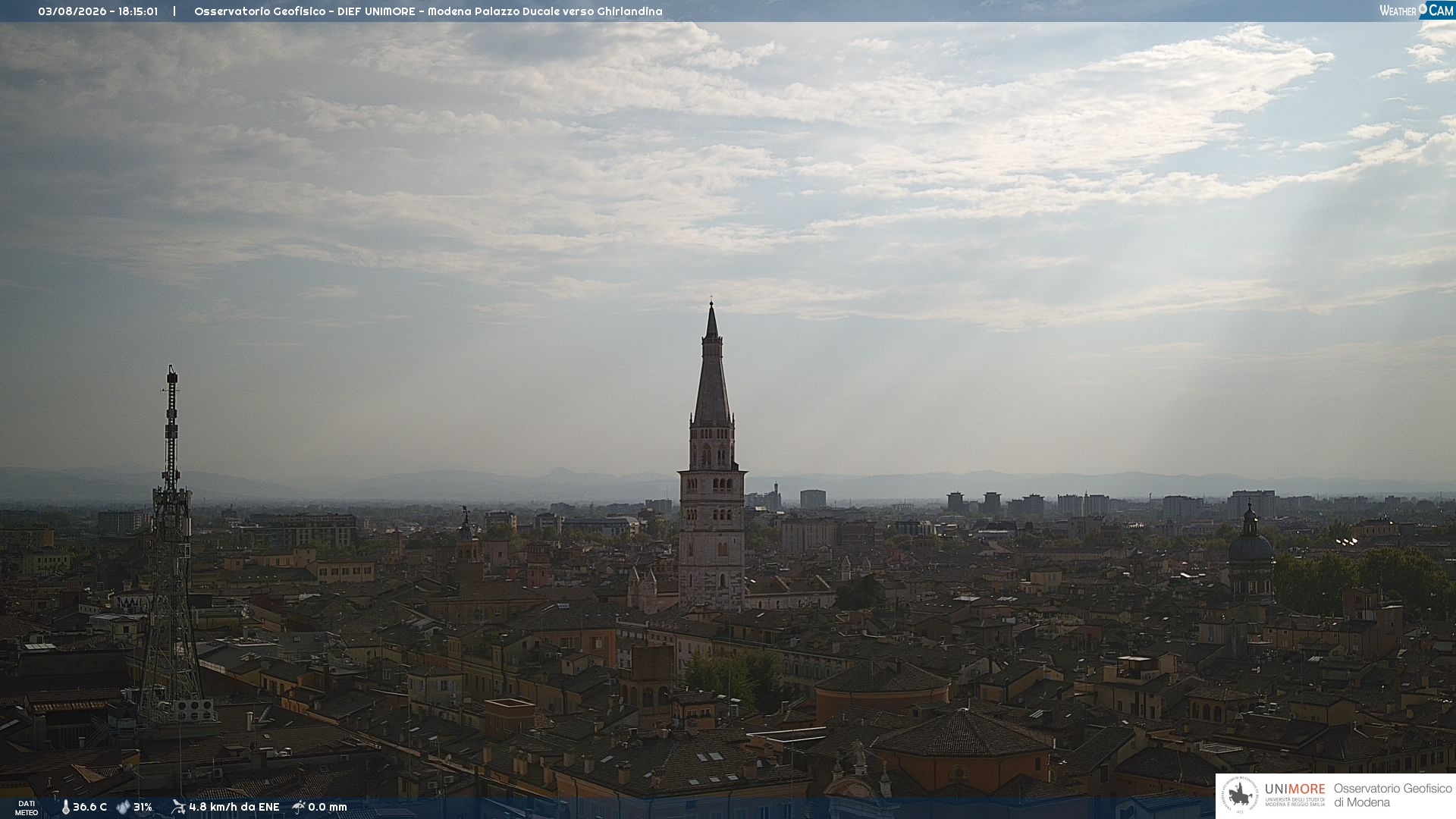Screen dimensions: 1456x819
Task: Select the 0.0 mm rainfall value
Action: point(328,808)
